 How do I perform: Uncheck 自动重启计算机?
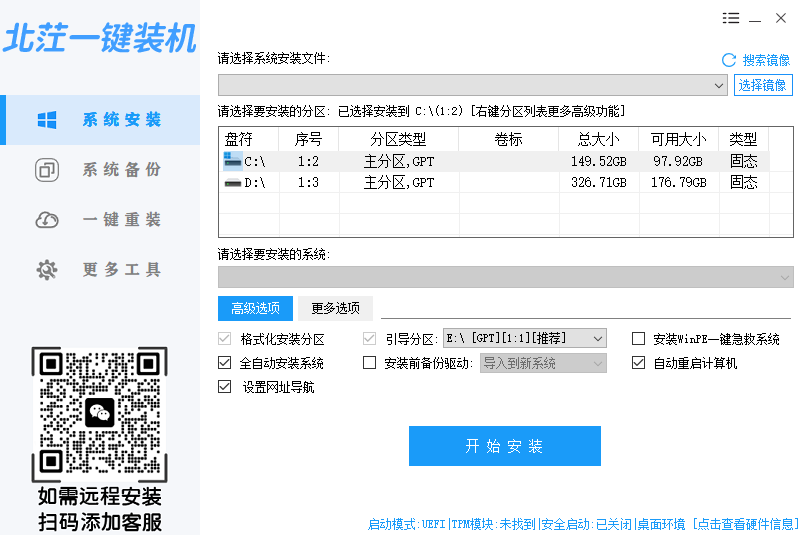pos(638,363)
